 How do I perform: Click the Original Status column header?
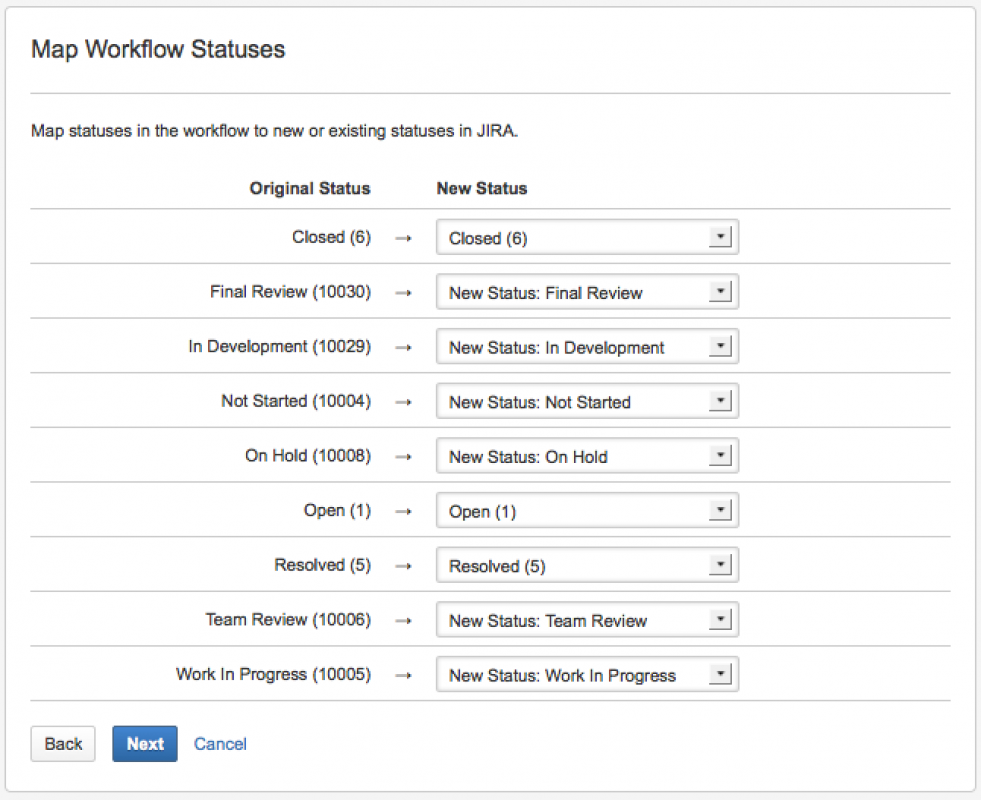click(x=310, y=188)
